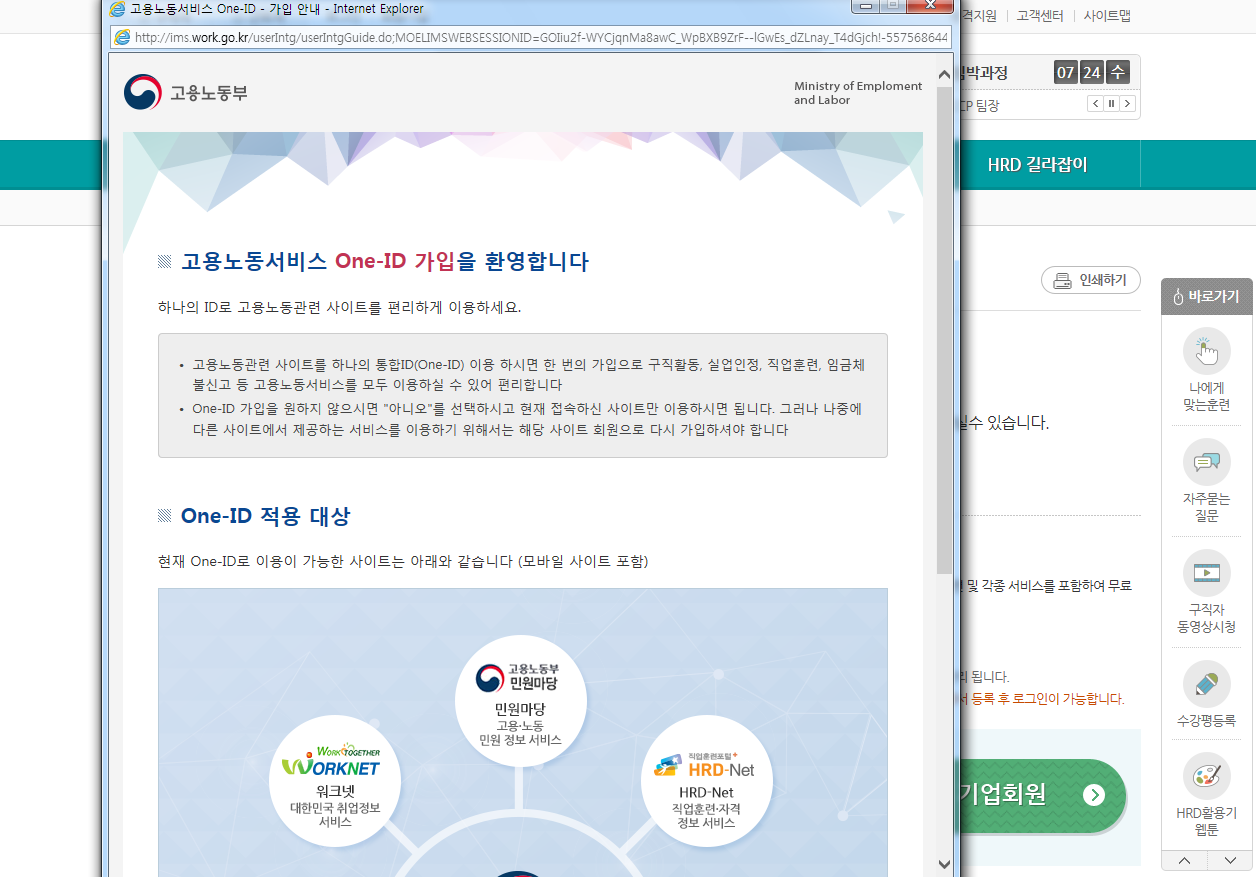Click the Ministry of Employment and Labor emblem
1256x877 pixels.
[142, 92]
